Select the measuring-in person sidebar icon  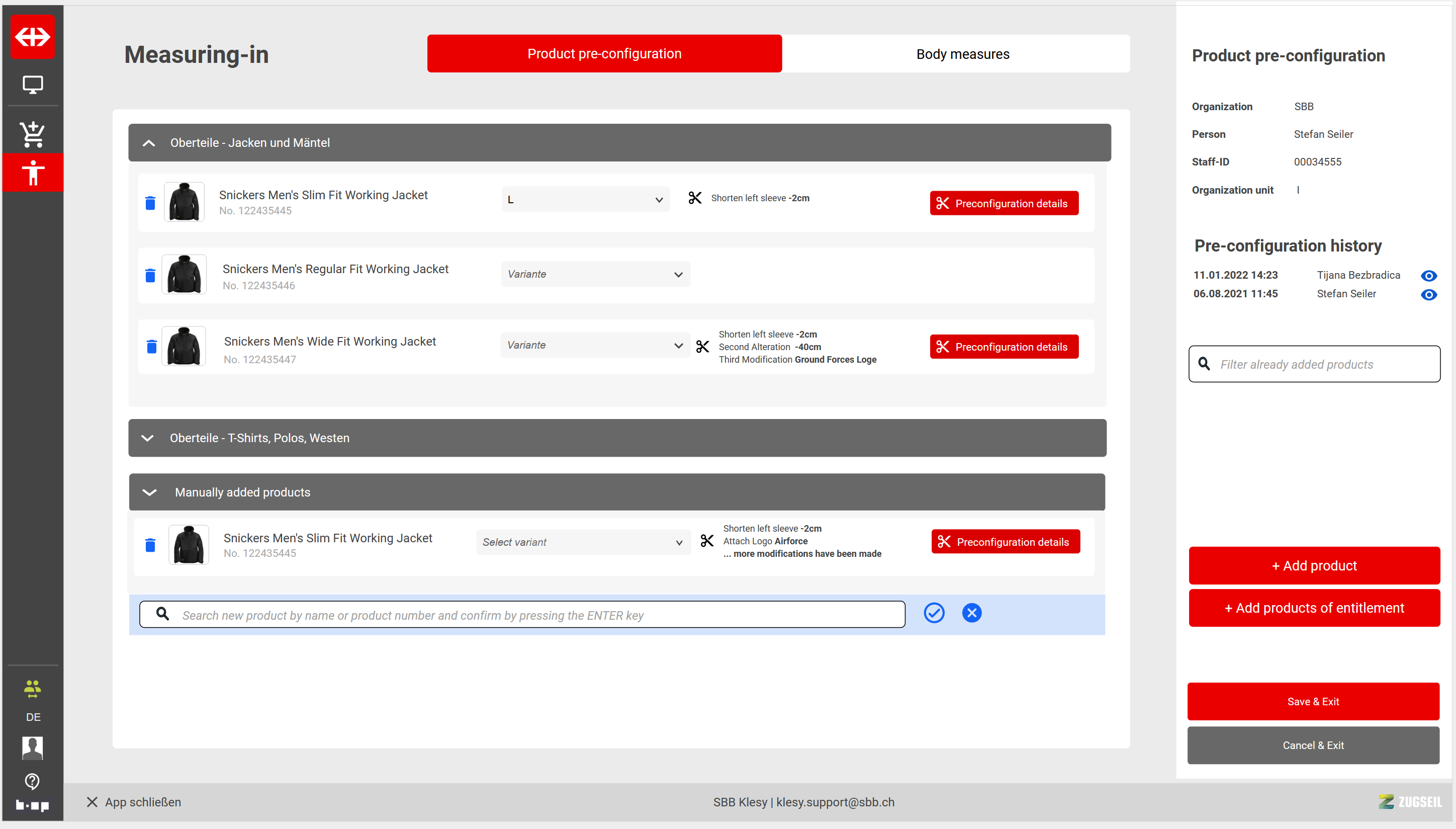[x=33, y=173]
